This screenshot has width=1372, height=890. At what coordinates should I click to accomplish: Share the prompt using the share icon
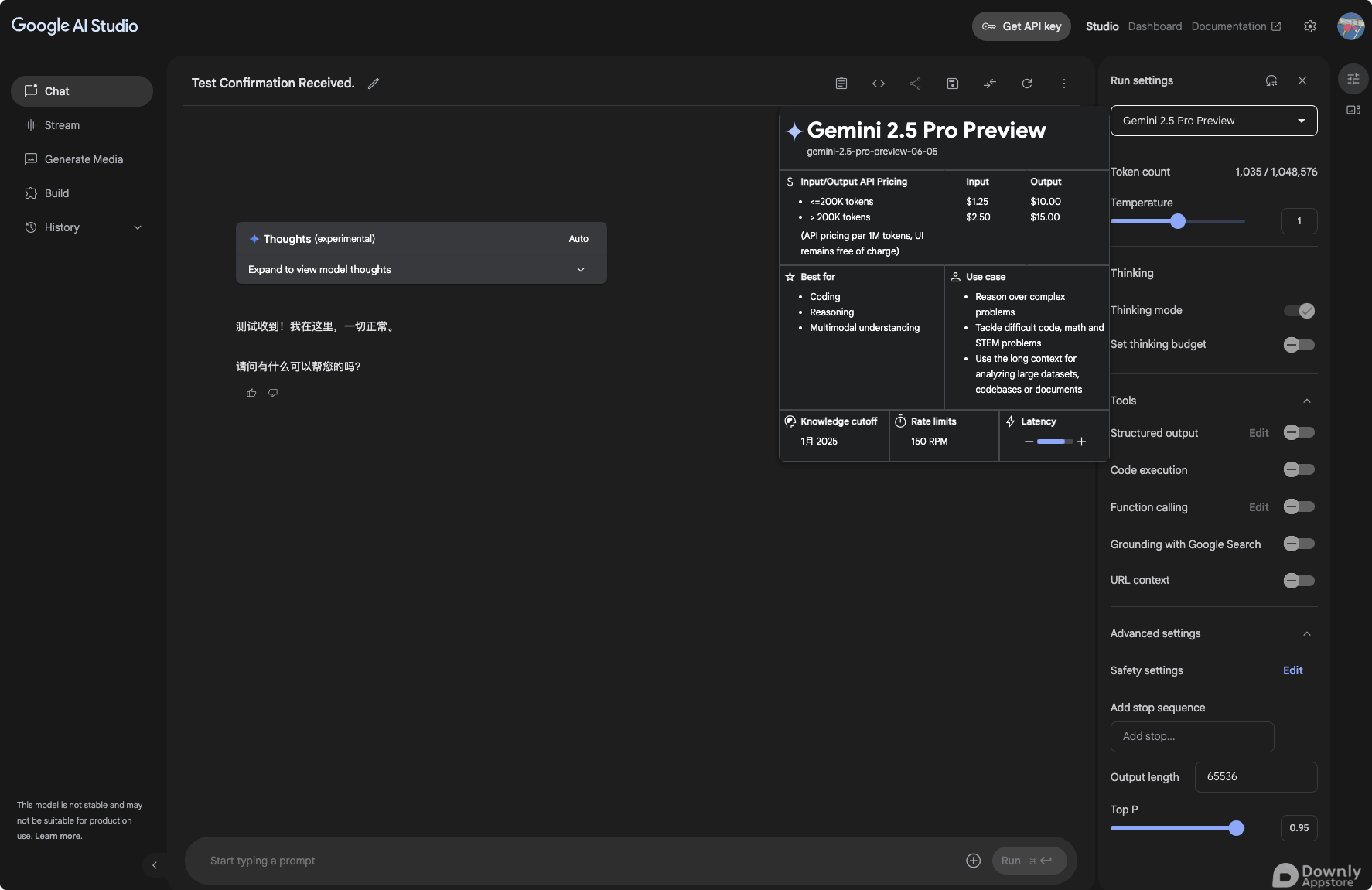[916, 84]
